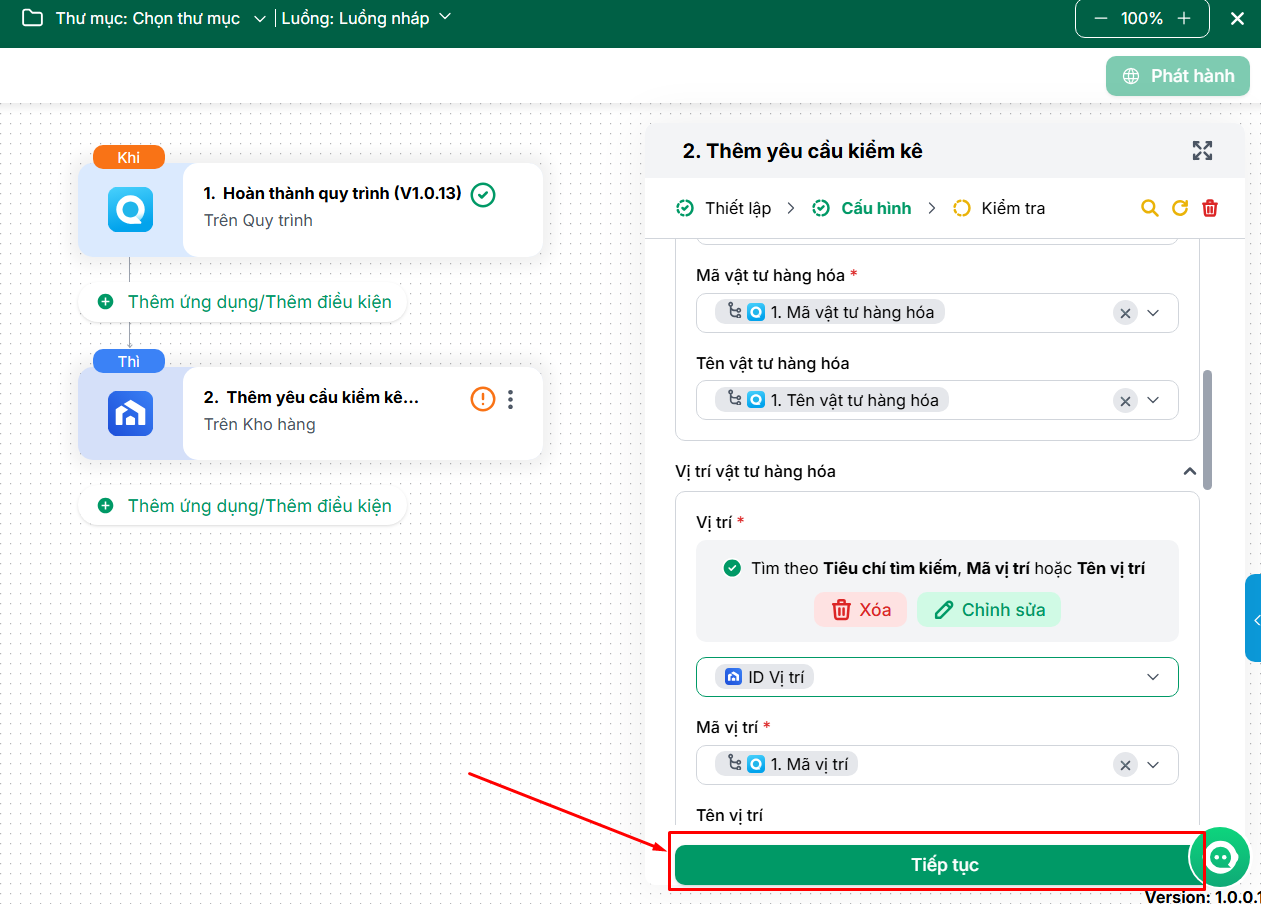Click the orange warning icon on step 2
This screenshot has width=1261, height=904.
tap(482, 399)
